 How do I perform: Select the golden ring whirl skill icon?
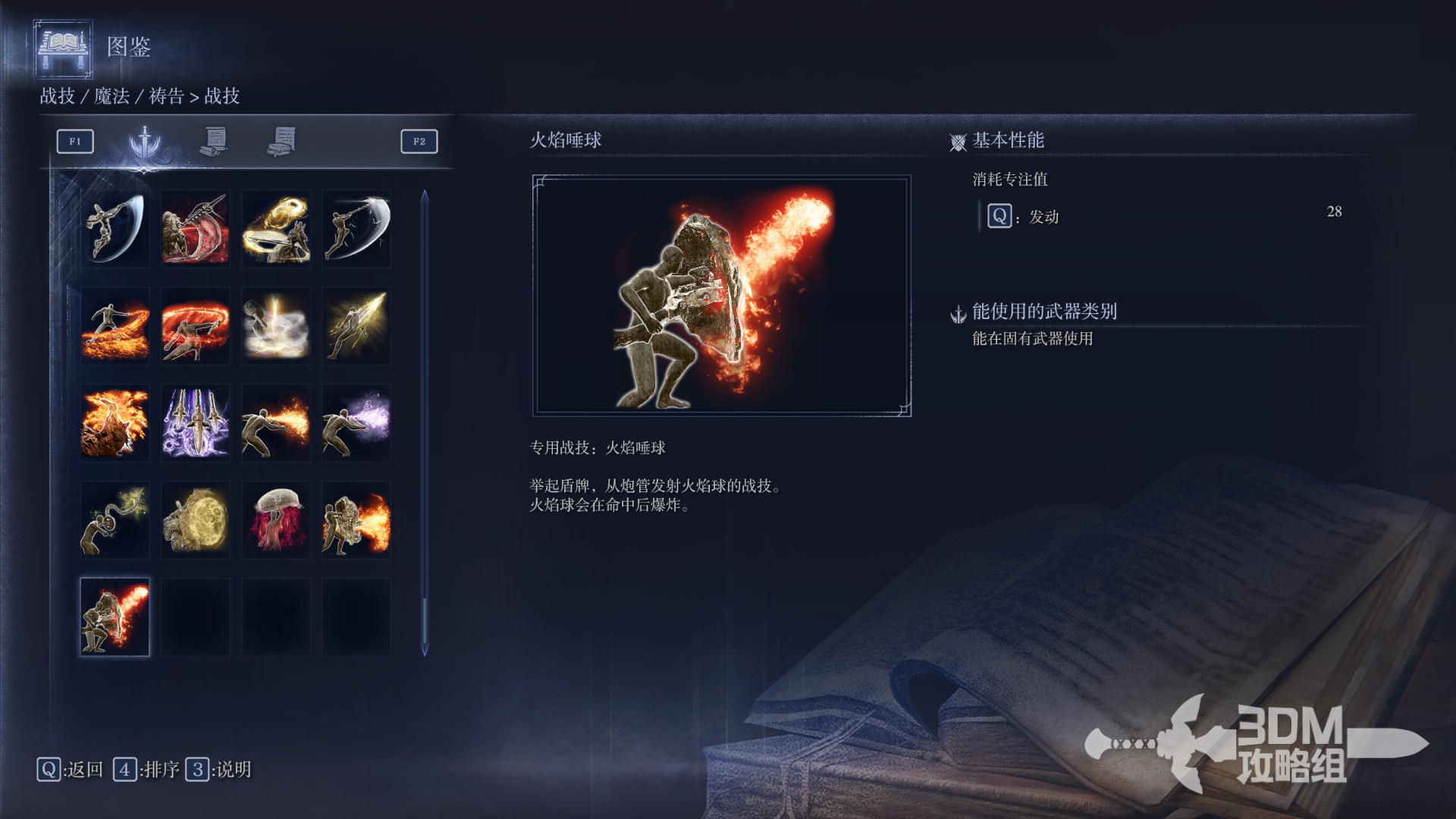coord(276,228)
